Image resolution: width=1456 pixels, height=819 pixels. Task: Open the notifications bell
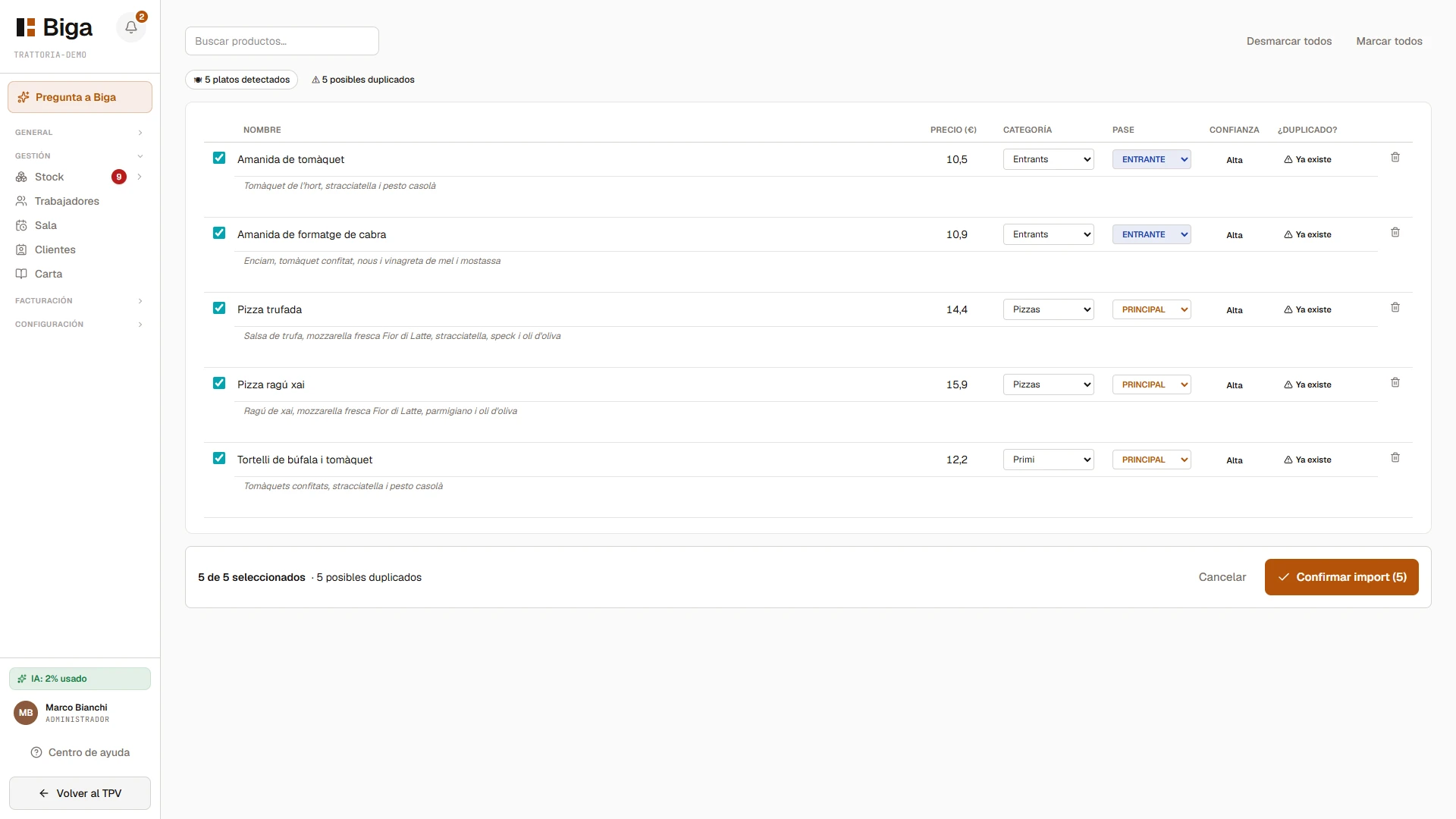click(131, 27)
